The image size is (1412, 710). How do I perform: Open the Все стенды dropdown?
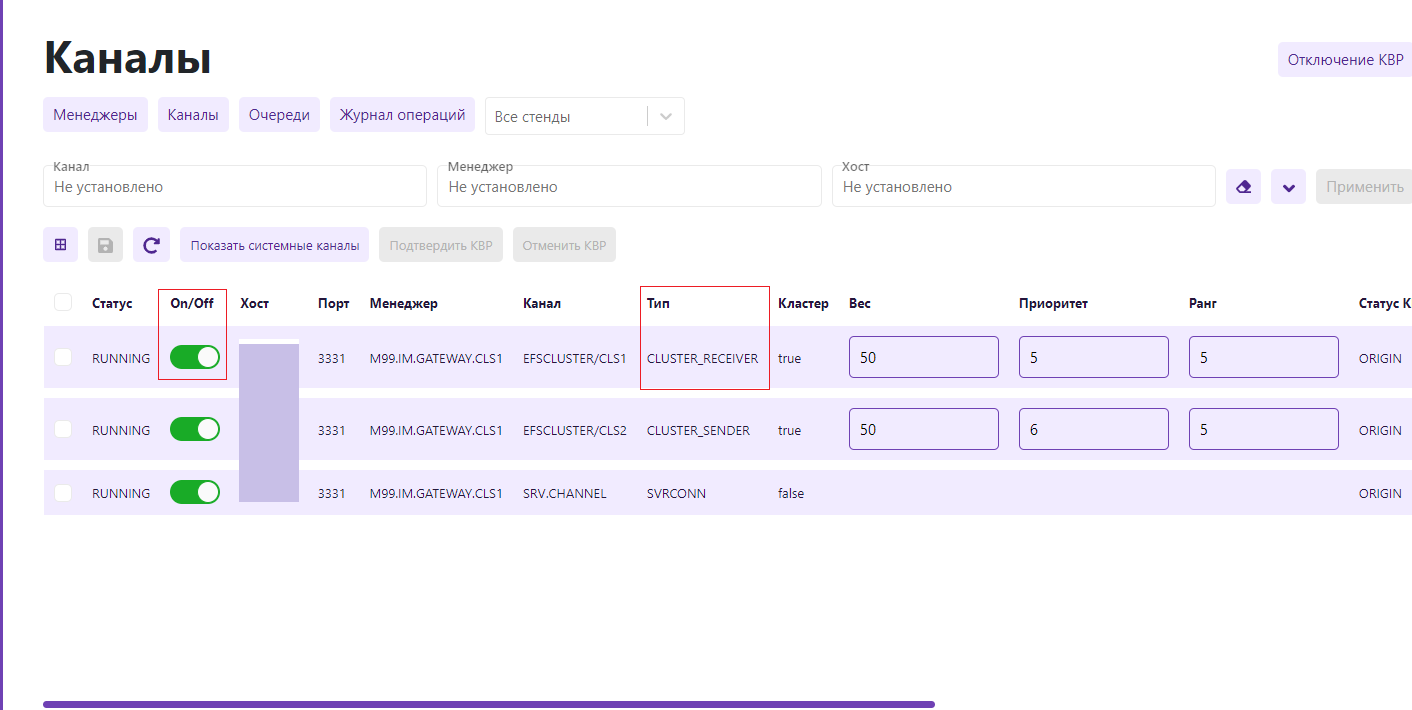click(584, 116)
